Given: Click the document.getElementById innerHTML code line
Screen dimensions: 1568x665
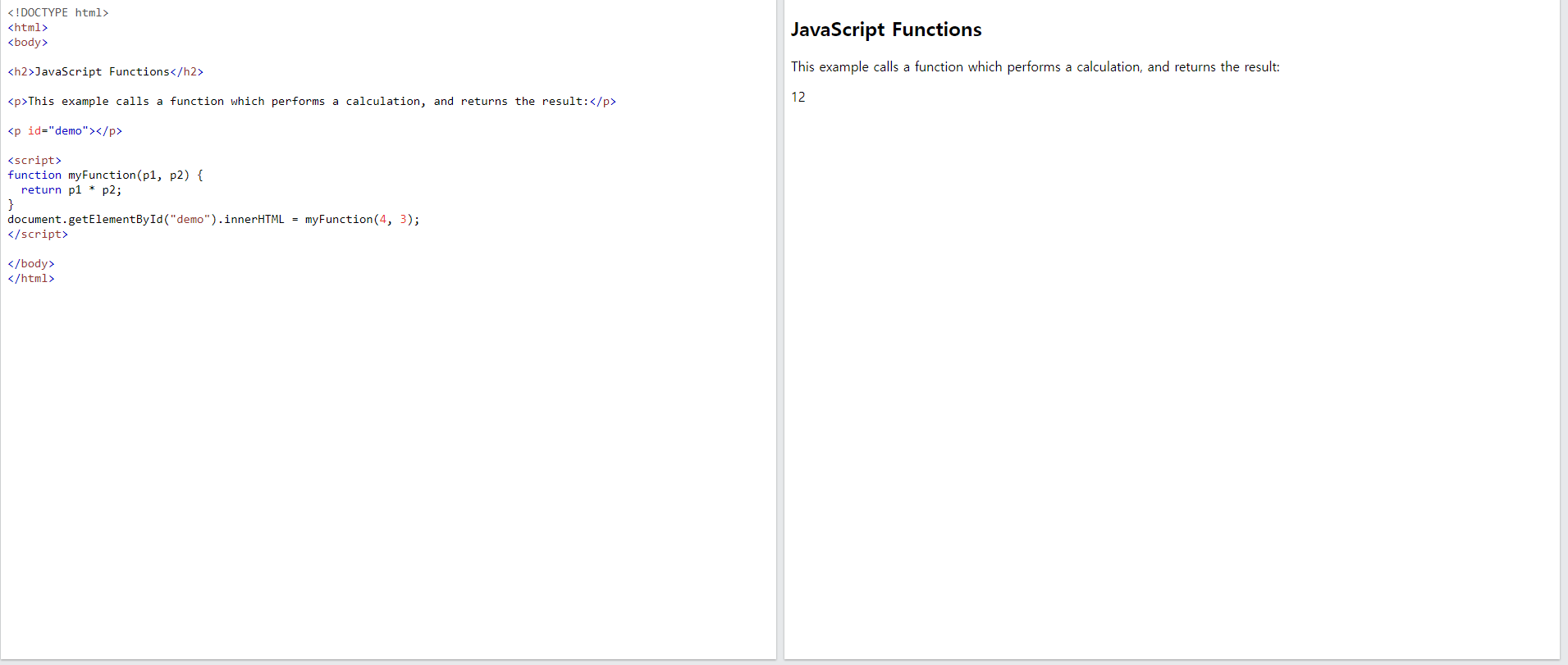Looking at the screenshot, I should pyautogui.click(x=213, y=219).
